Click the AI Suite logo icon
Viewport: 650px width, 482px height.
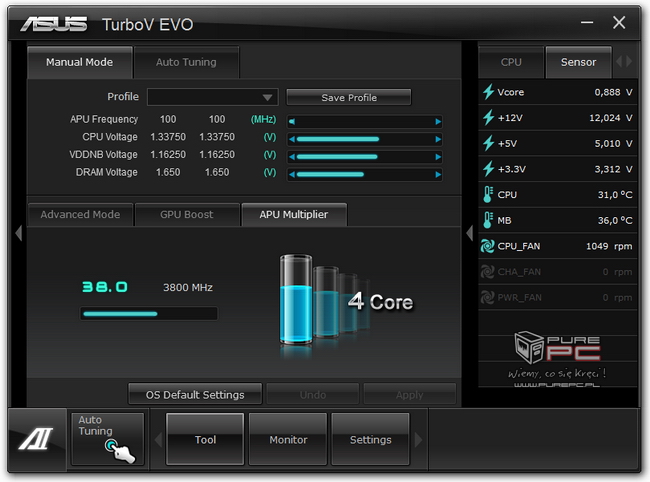tap(36, 438)
